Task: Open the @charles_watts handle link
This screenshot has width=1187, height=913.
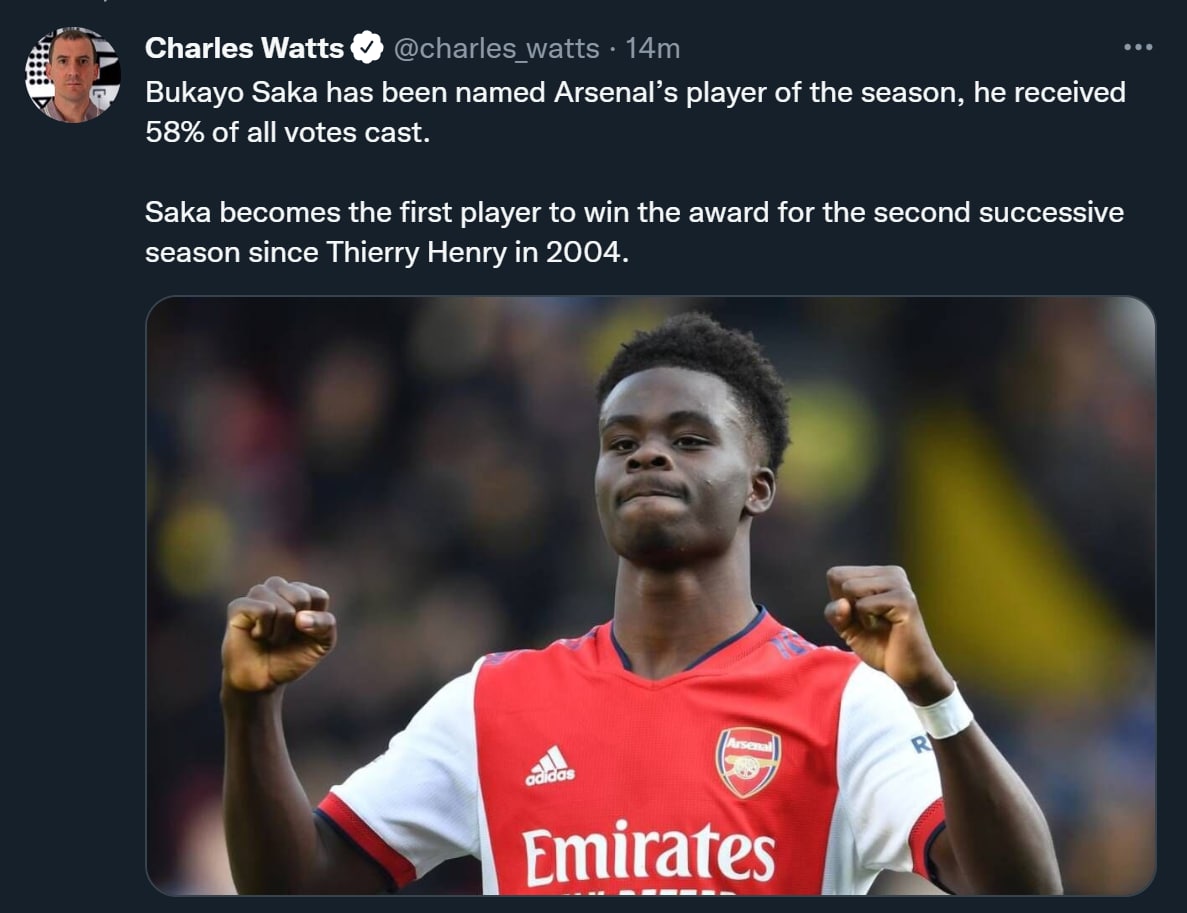Action: point(497,48)
